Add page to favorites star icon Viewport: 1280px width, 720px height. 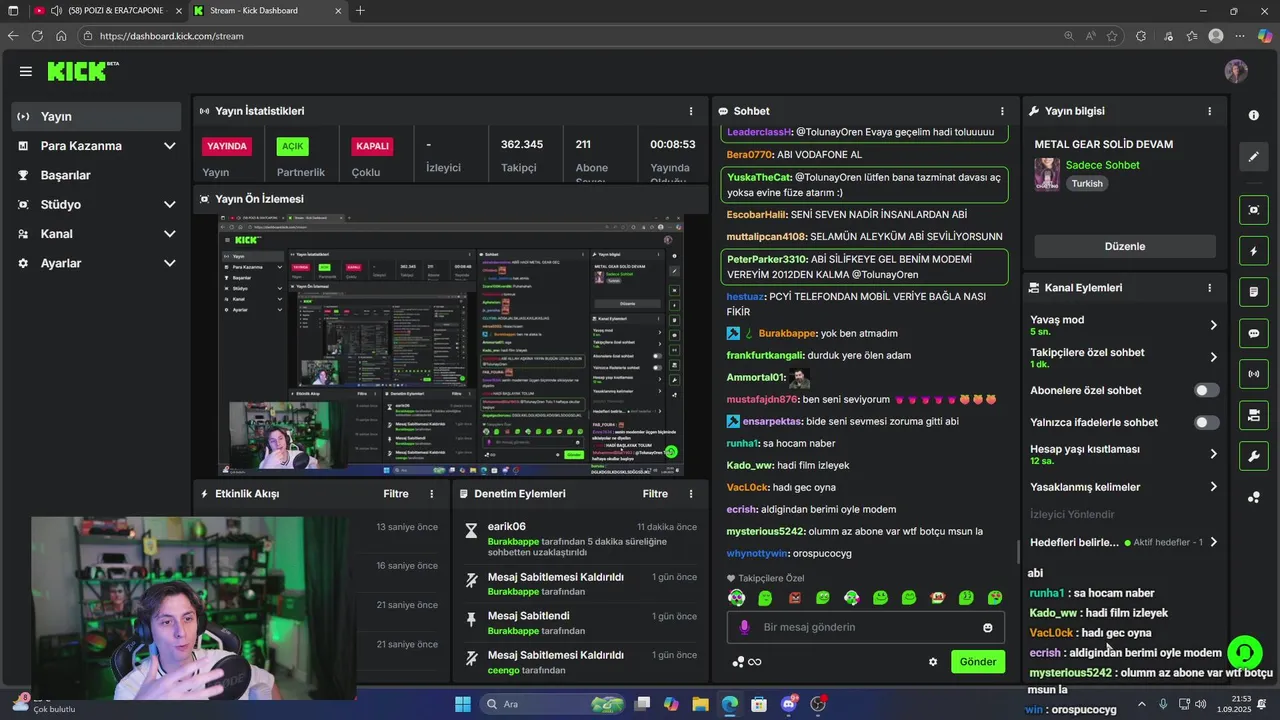click(x=1112, y=36)
